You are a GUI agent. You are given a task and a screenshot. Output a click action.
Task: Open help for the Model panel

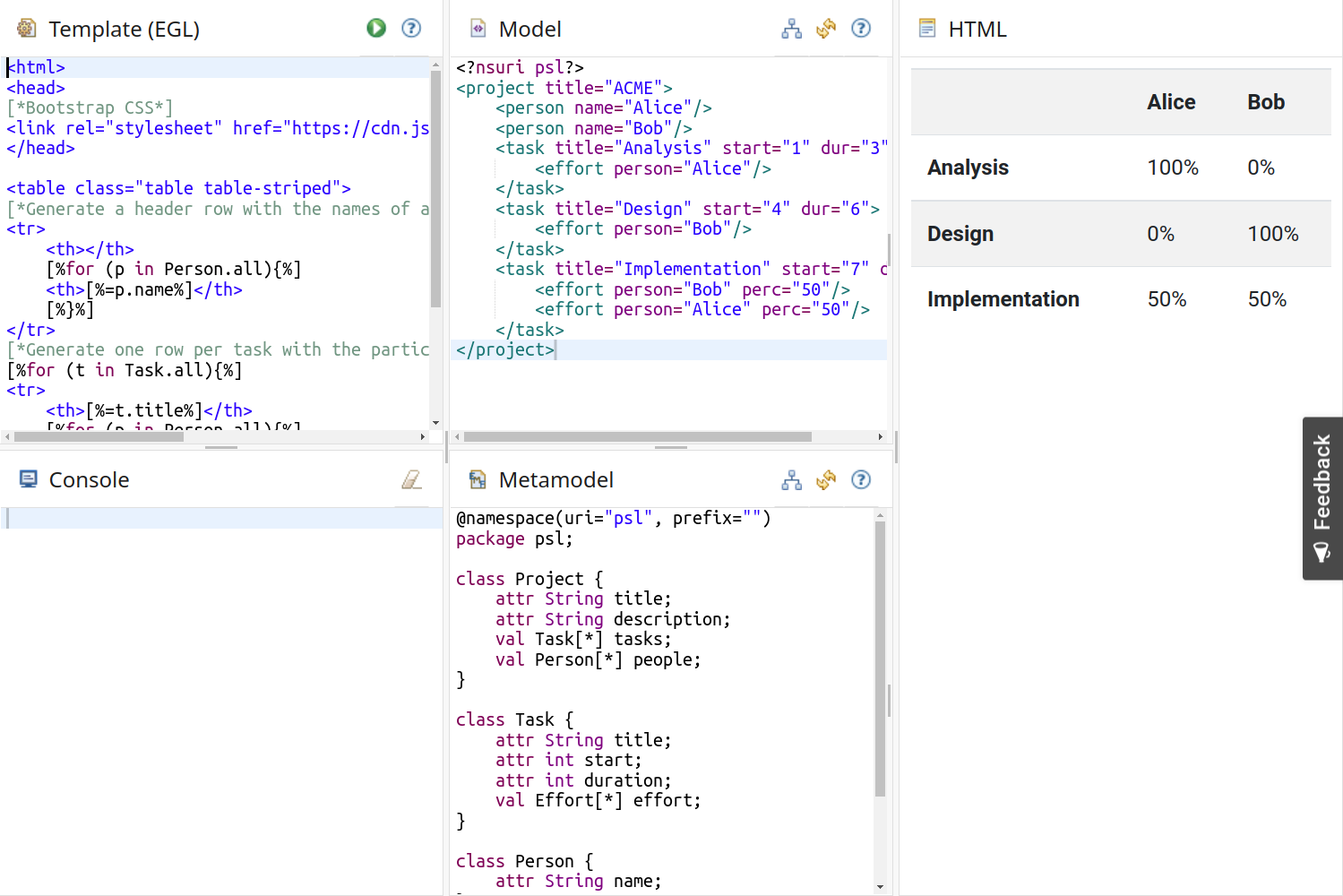861,29
